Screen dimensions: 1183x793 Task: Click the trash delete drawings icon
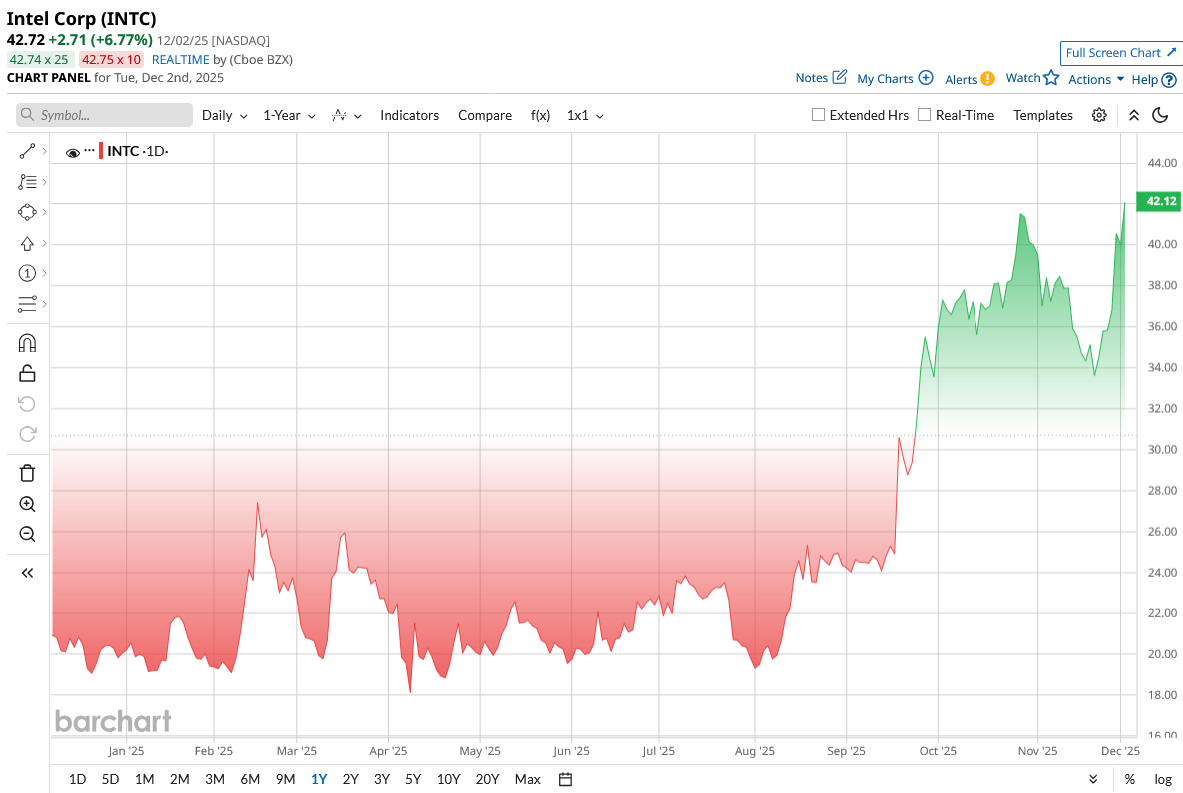27,473
